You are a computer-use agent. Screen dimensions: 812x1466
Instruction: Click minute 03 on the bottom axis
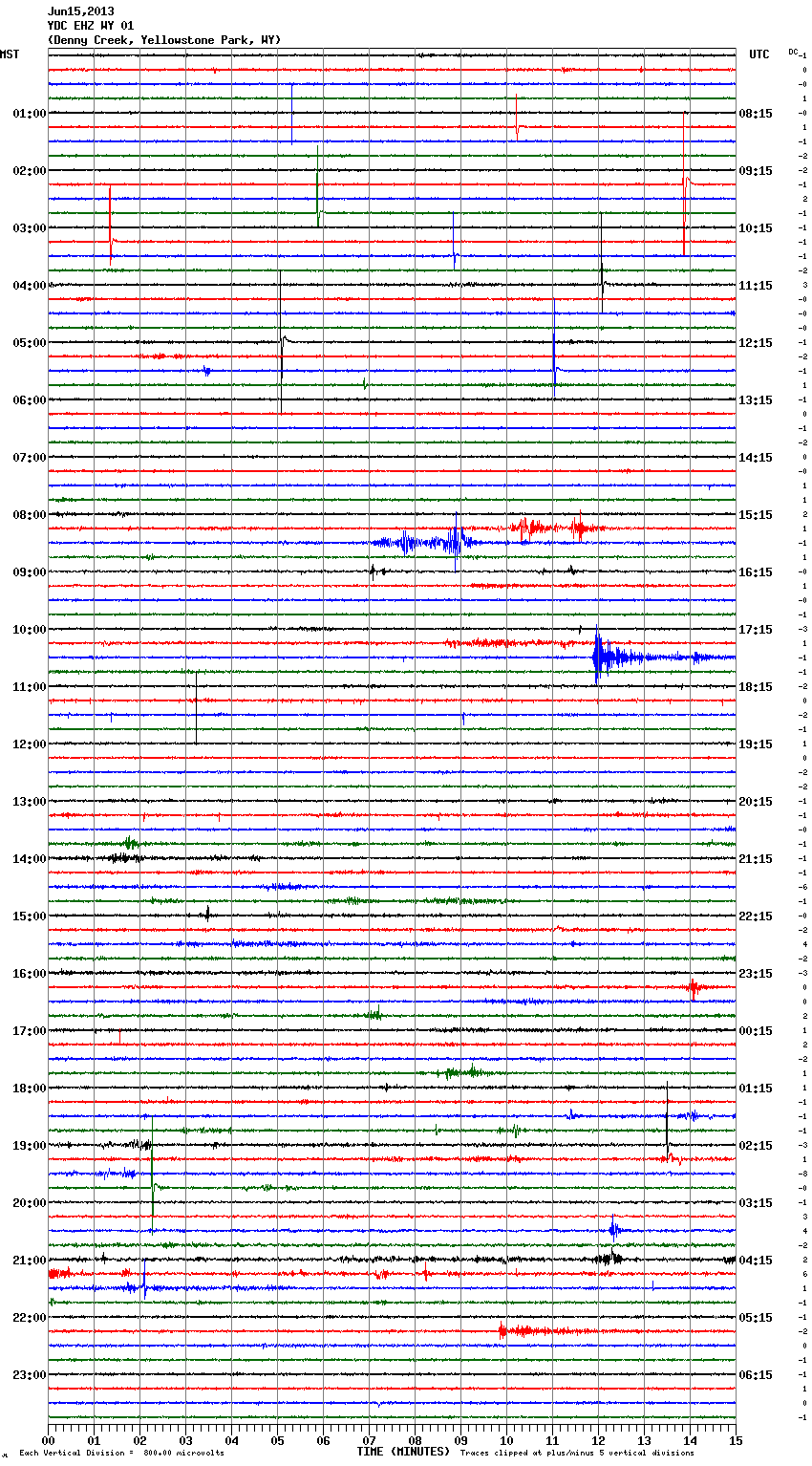pyautogui.click(x=186, y=1440)
